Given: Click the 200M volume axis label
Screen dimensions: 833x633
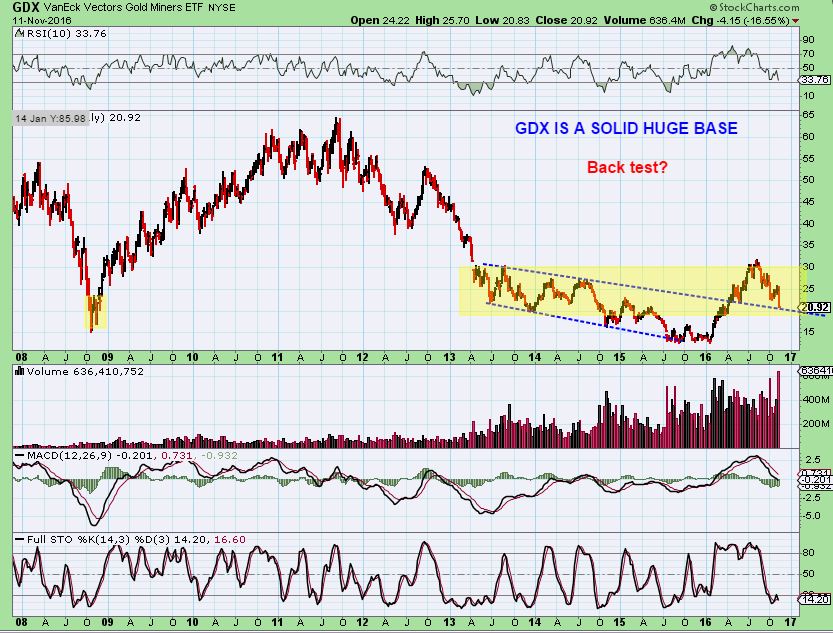Looking at the screenshot, I should click(x=815, y=424).
